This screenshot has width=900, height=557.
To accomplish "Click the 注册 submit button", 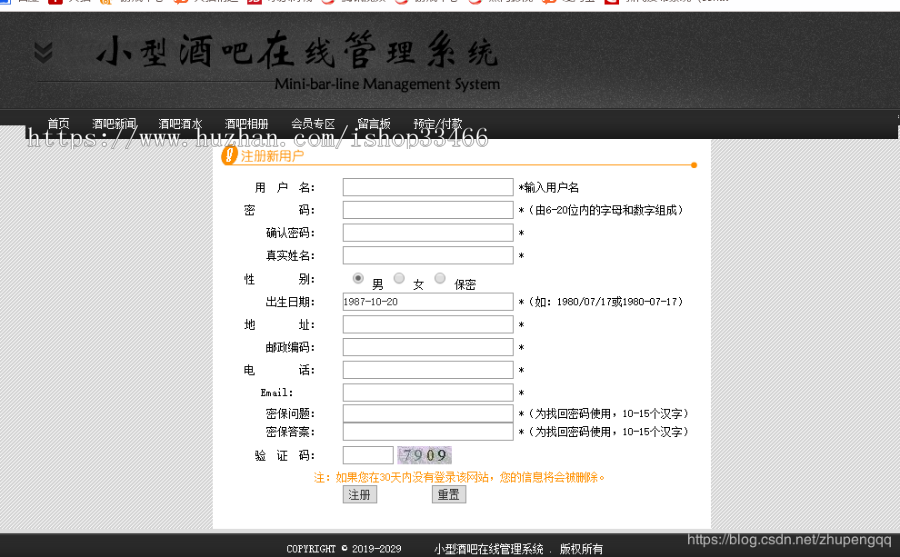I will (360, 494).
